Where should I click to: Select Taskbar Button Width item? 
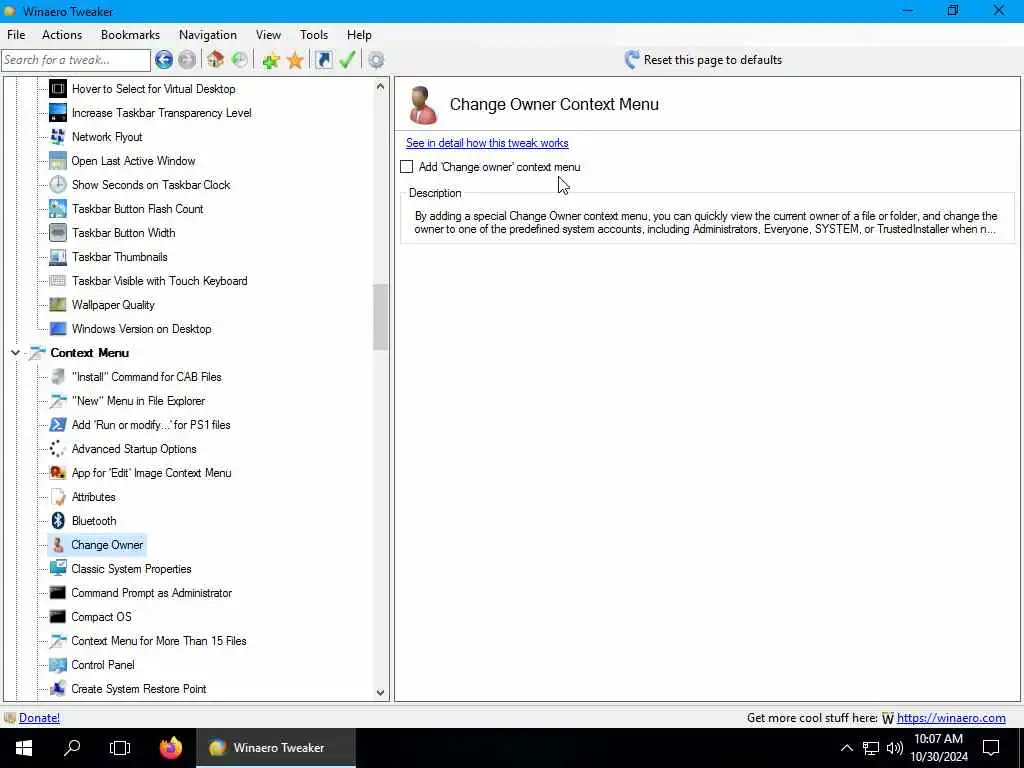click(x=123, y=233)
